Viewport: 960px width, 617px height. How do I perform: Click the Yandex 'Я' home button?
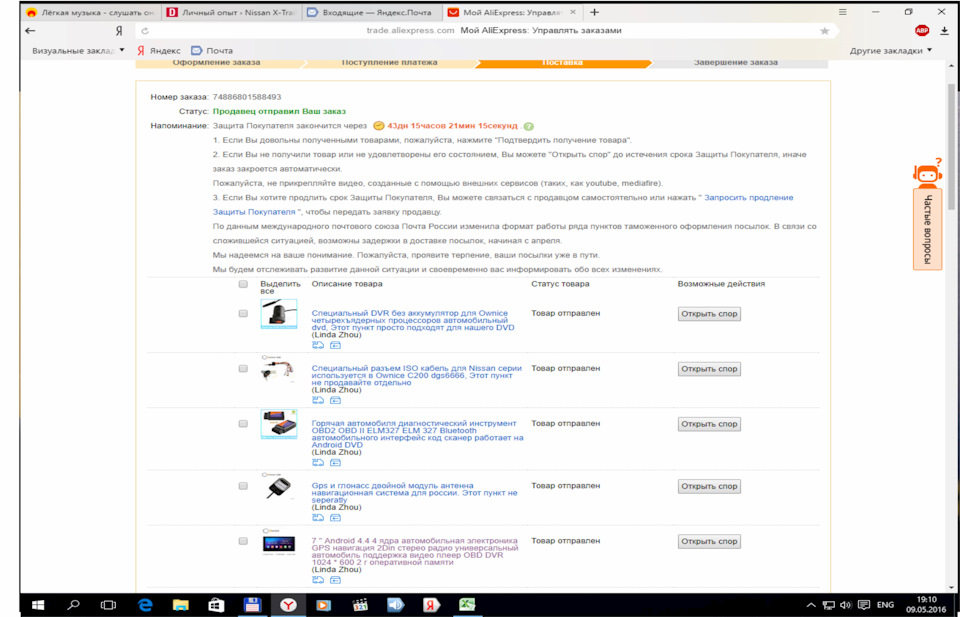pos(119,31)
